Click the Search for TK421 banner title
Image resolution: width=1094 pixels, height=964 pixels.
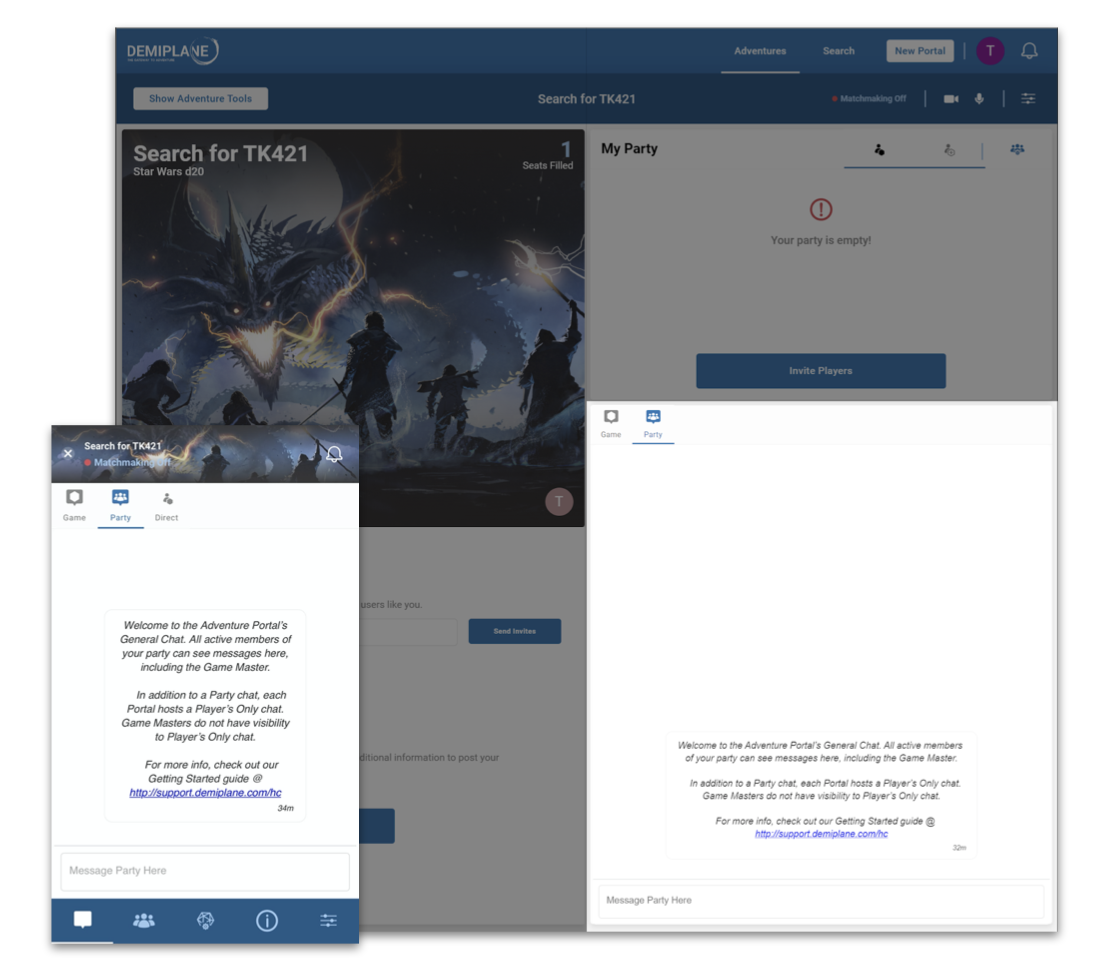(220, 153)
